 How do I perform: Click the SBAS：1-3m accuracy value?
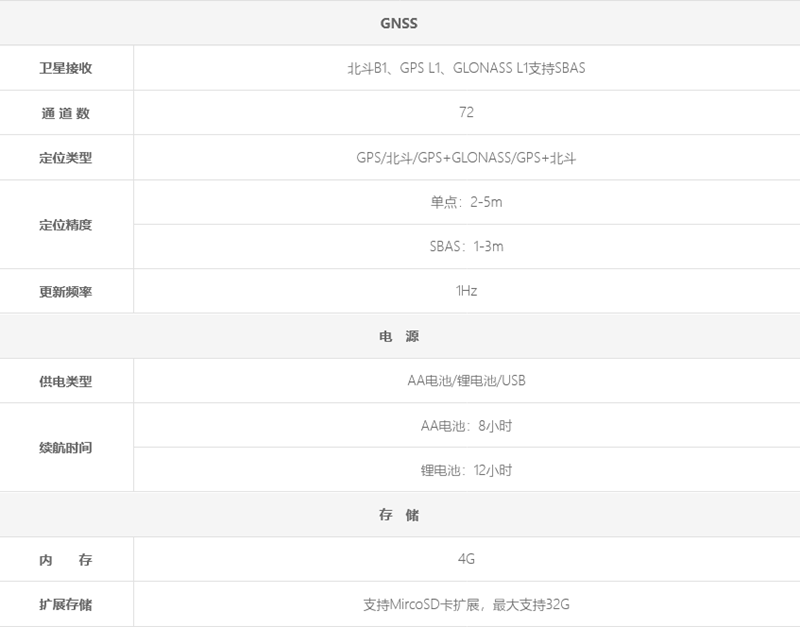click(x=466, y=247)
